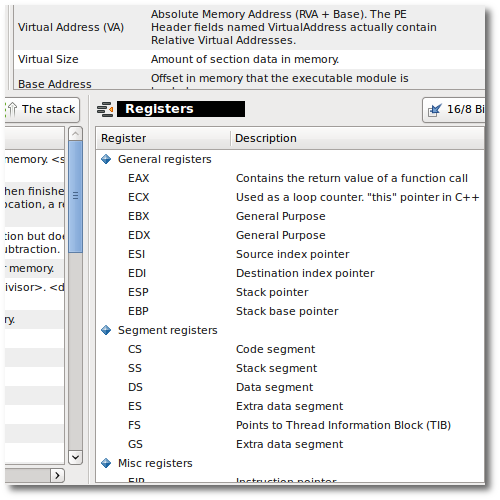Image resolution: width=500 pixels, height=500 pixels.
Task: Collapse the Misc registers group
Action: pos(106,463)
